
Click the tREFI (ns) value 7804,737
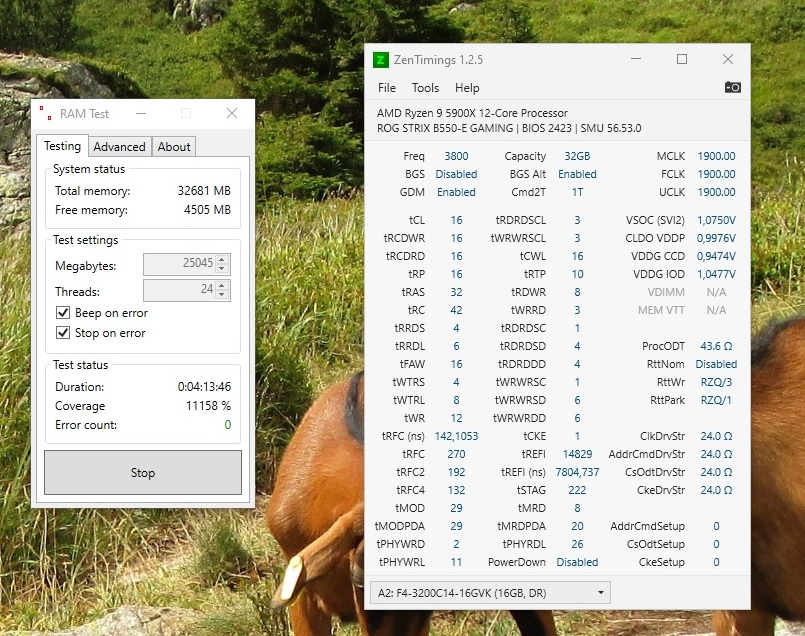577,472
